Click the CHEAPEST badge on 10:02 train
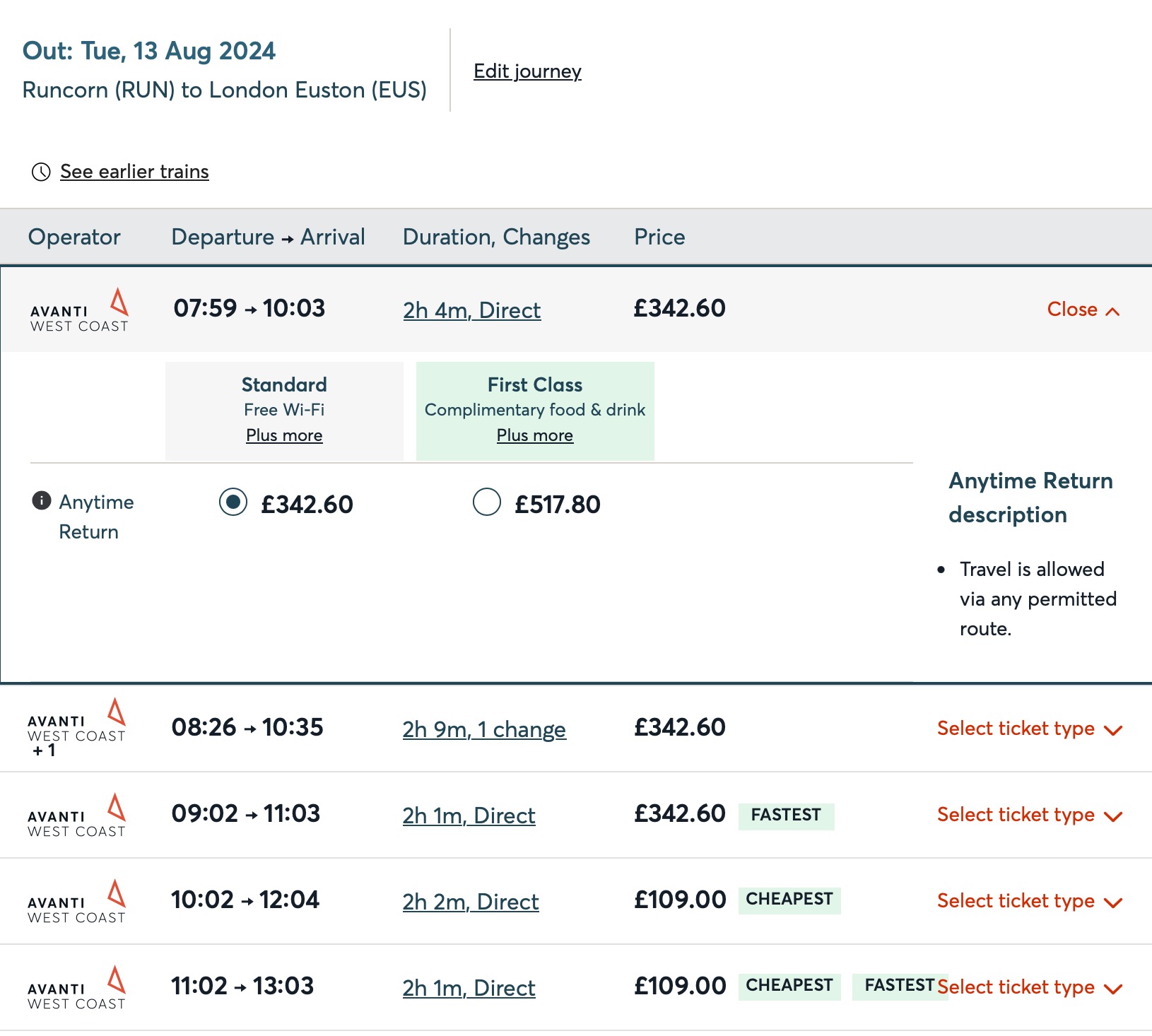 [789, 900]
